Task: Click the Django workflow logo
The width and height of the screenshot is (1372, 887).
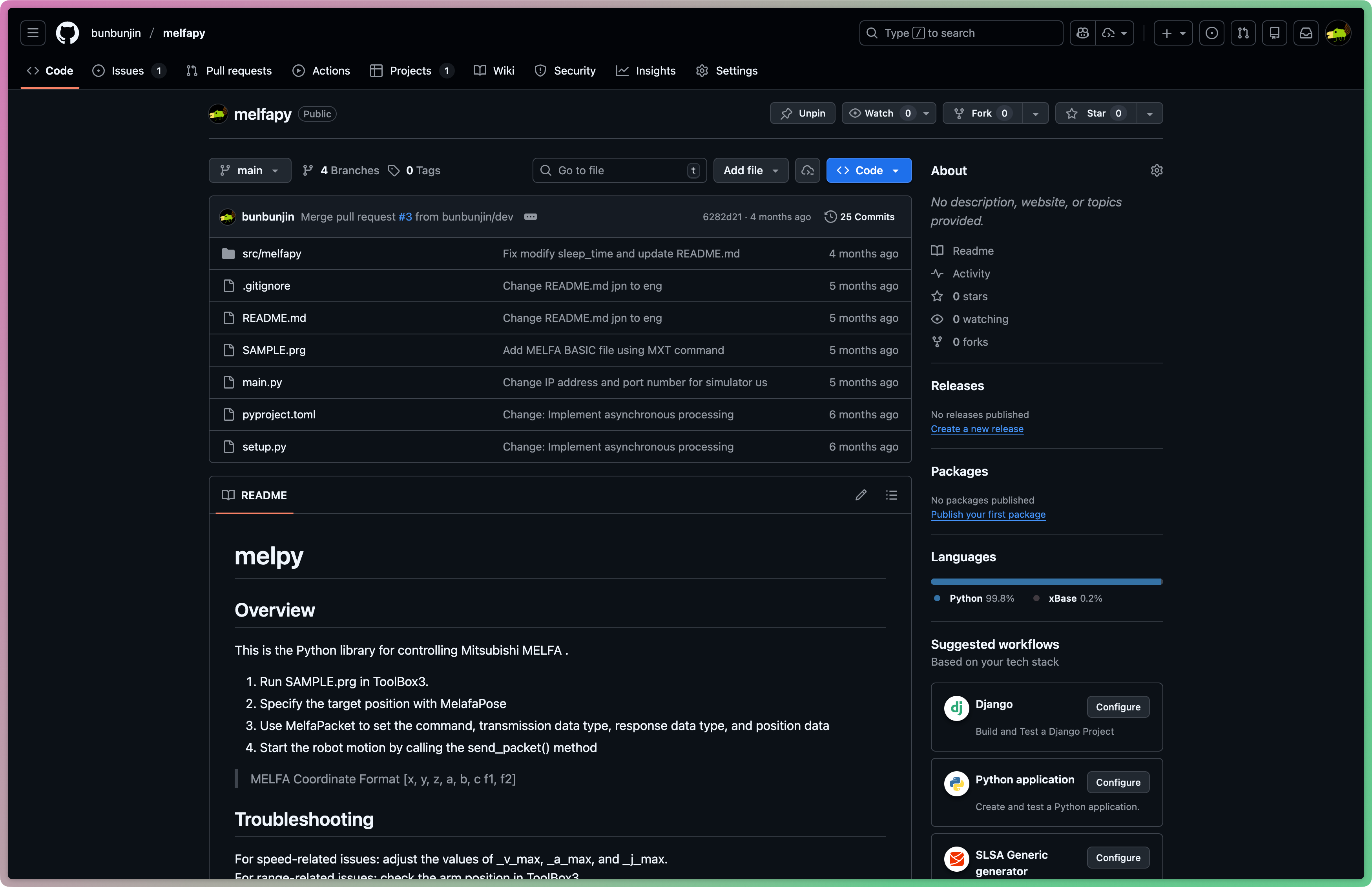Action: 956,708
